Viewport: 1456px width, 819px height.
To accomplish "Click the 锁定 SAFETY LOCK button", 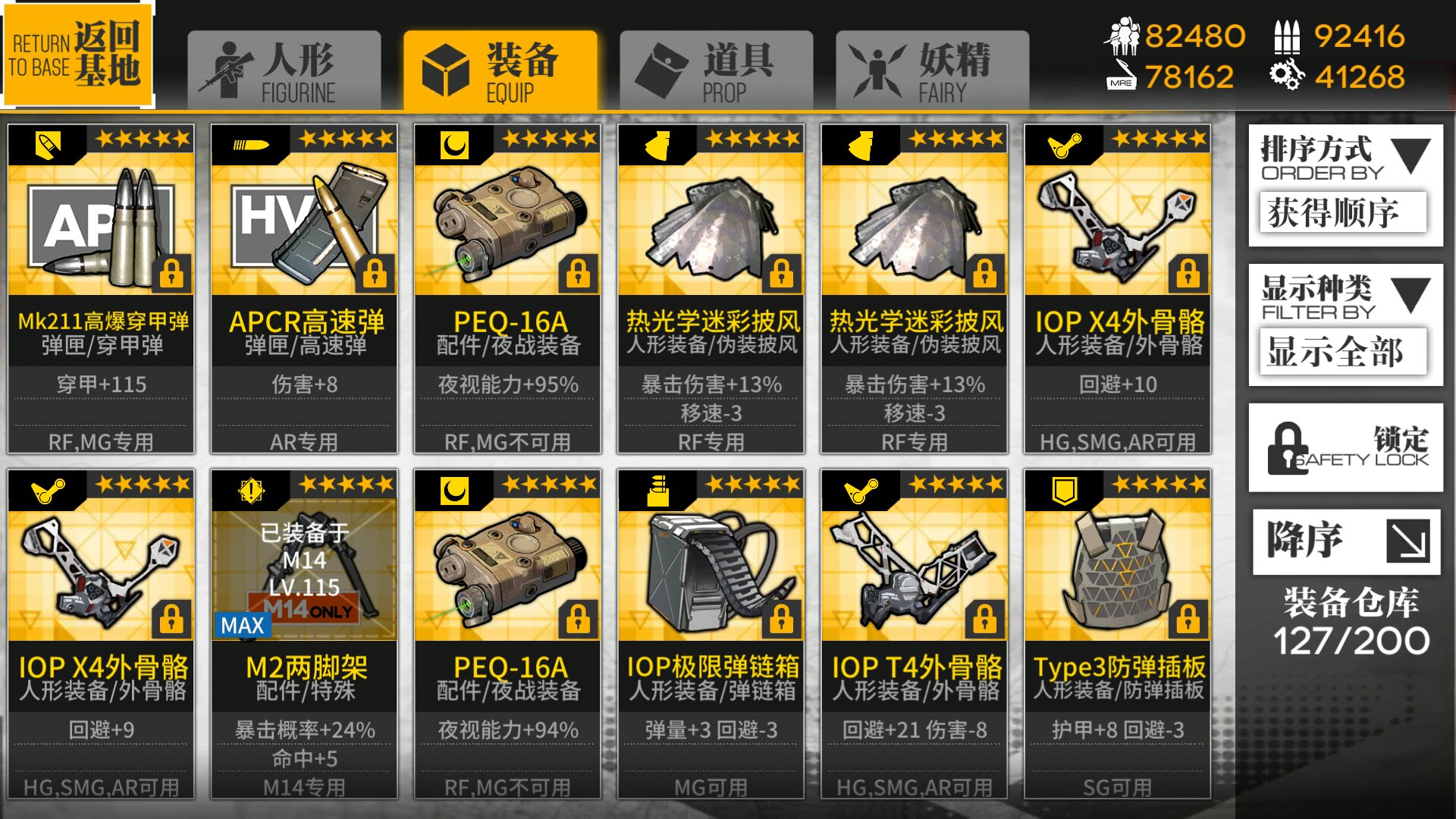I will tap(1346, 447).
